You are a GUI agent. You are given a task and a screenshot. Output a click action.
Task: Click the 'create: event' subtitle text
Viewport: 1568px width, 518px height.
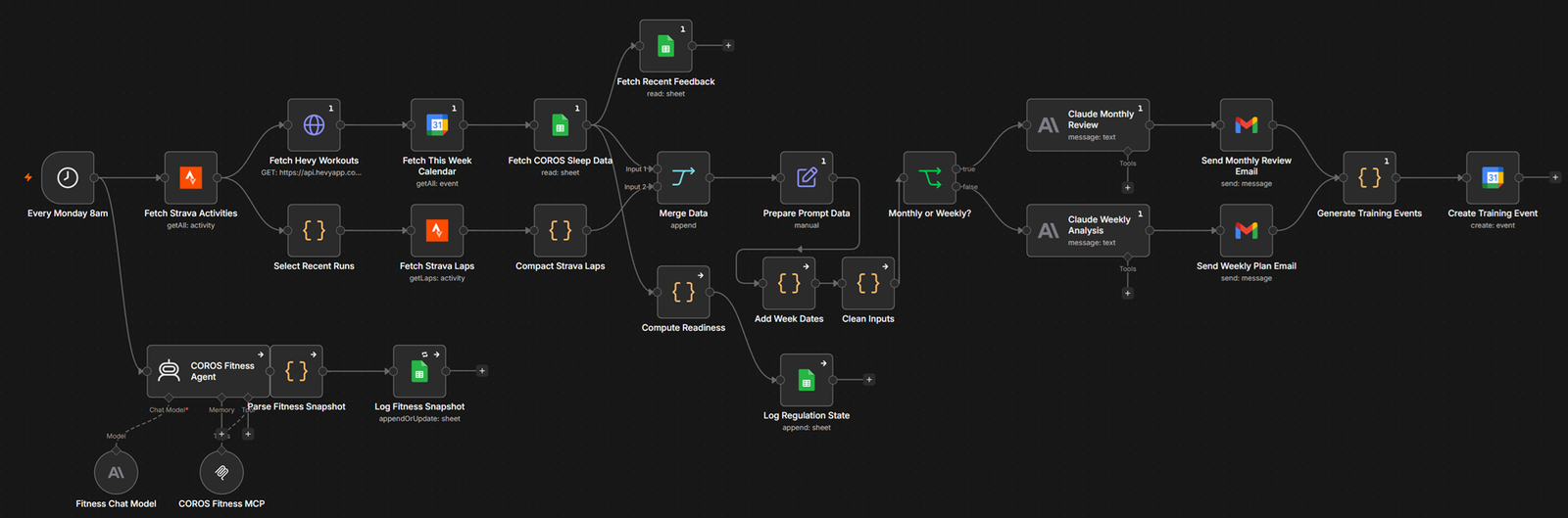(1493, 225)
